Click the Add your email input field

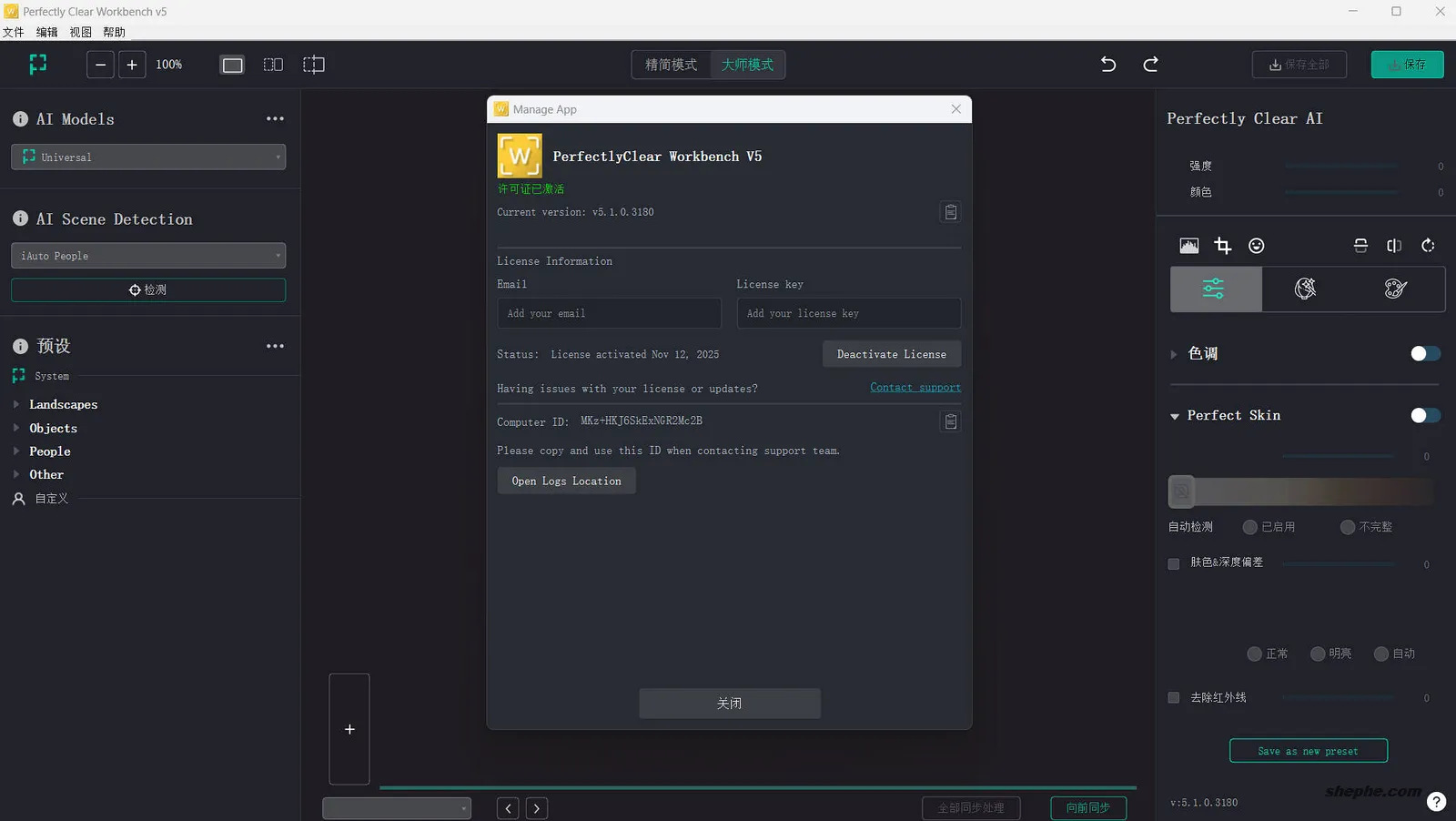[x=608, y=313]
